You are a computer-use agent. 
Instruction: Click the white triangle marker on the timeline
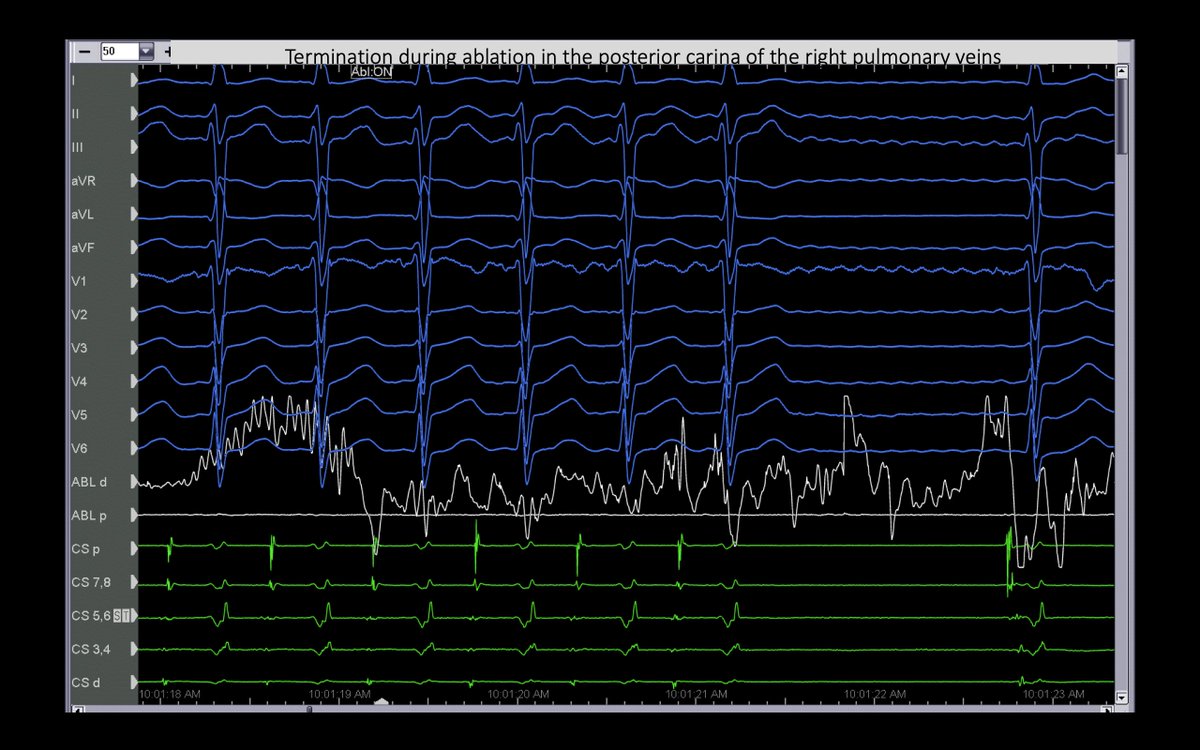(x=384, y=702)
